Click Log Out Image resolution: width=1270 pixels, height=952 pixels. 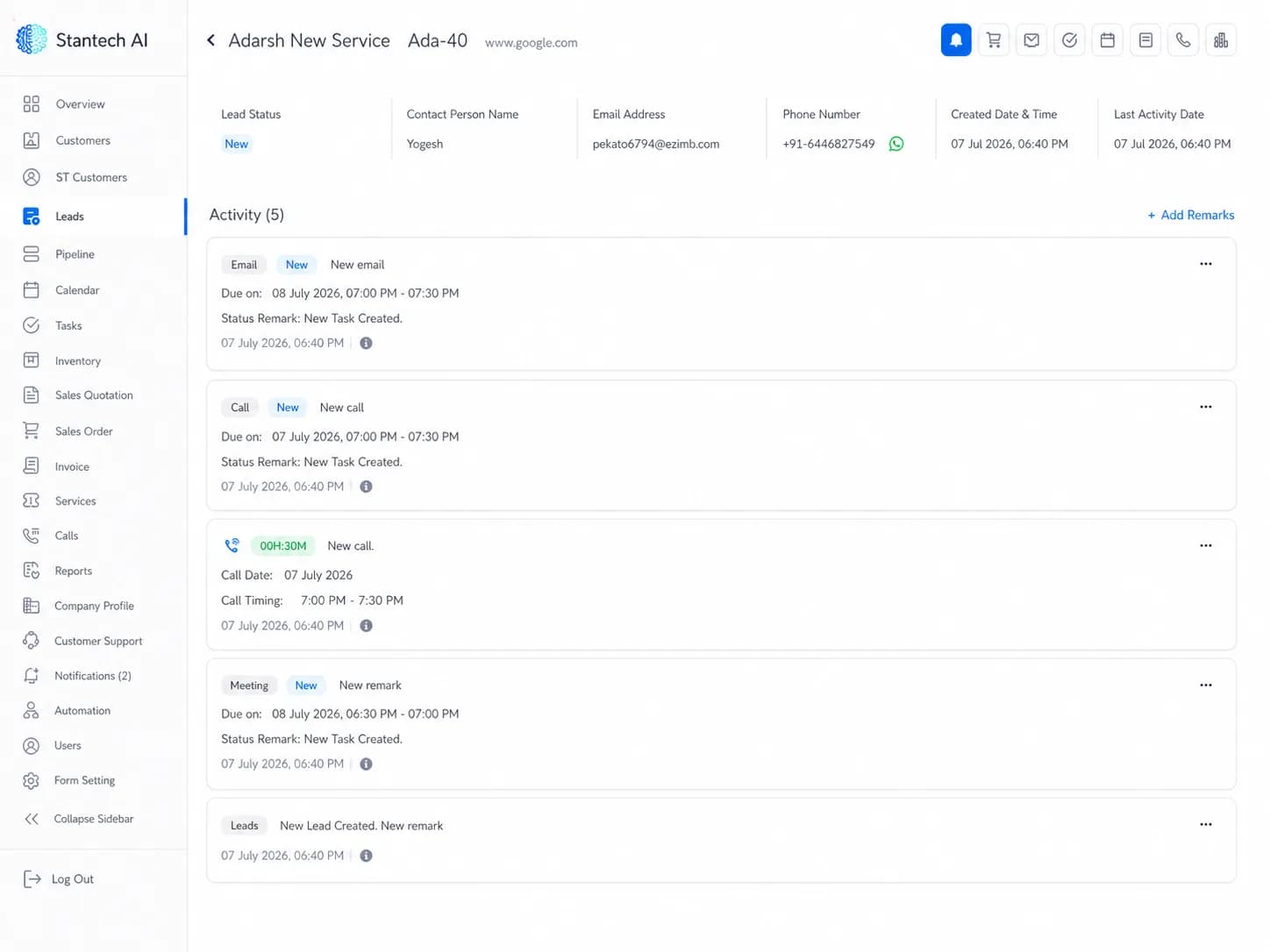tap(59, 879)
